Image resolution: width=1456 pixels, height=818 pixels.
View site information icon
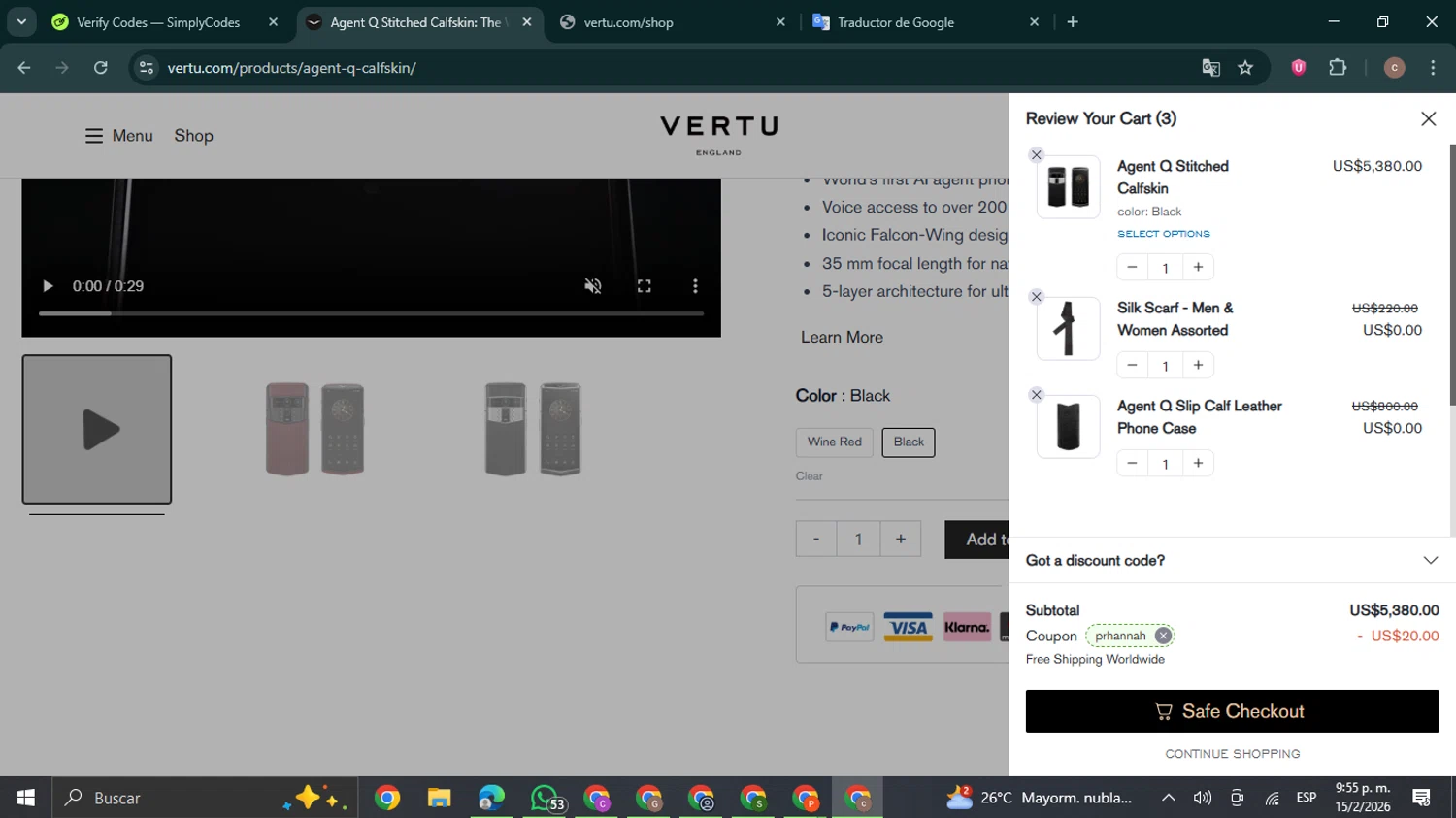(147, 67)
